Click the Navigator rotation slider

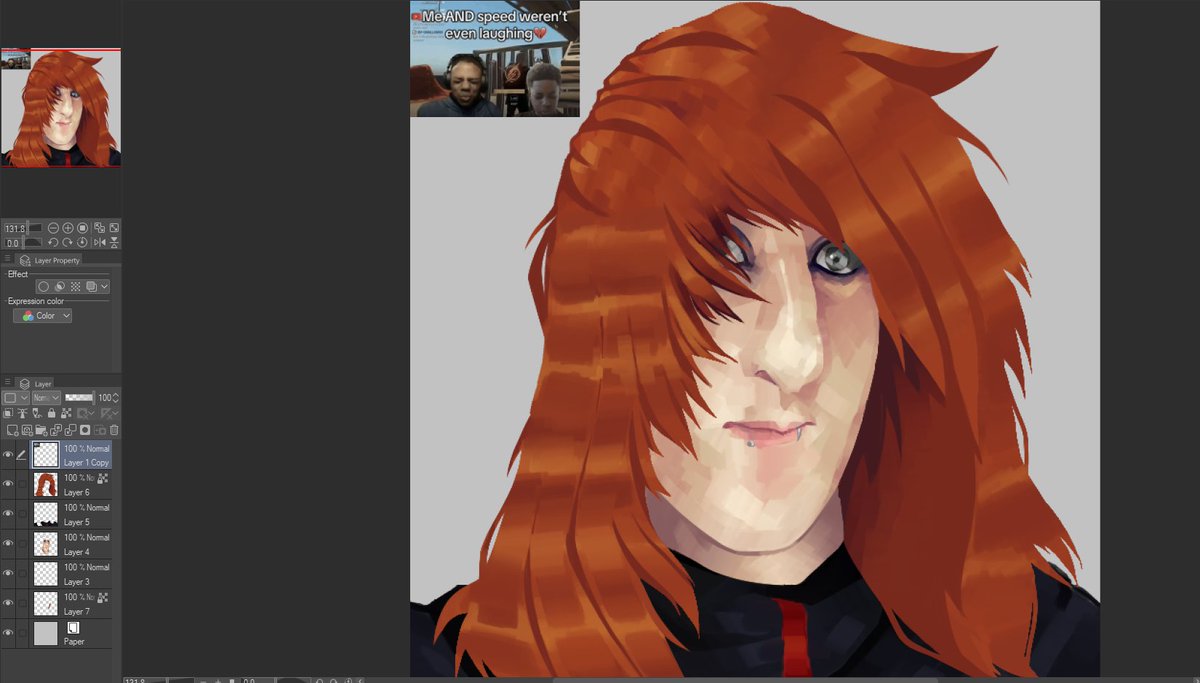(33, 243)
